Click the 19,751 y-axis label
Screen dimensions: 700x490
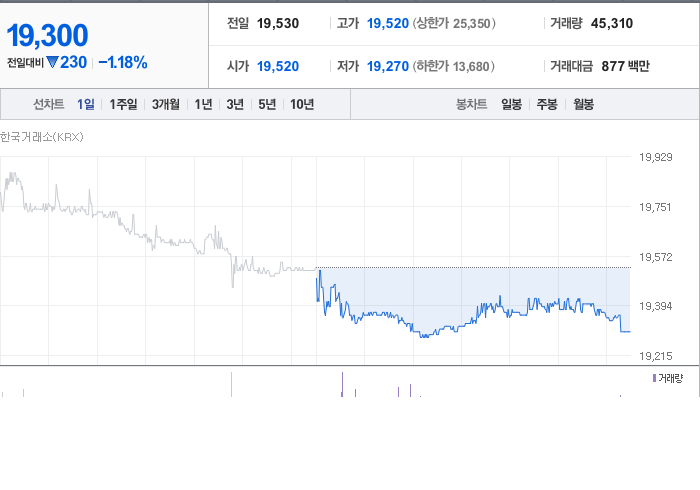click(x=655, y=207)
